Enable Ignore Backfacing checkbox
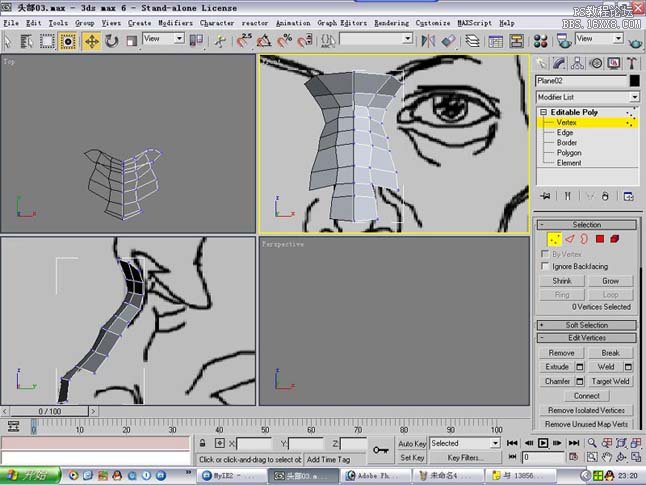 coord(545,266)
